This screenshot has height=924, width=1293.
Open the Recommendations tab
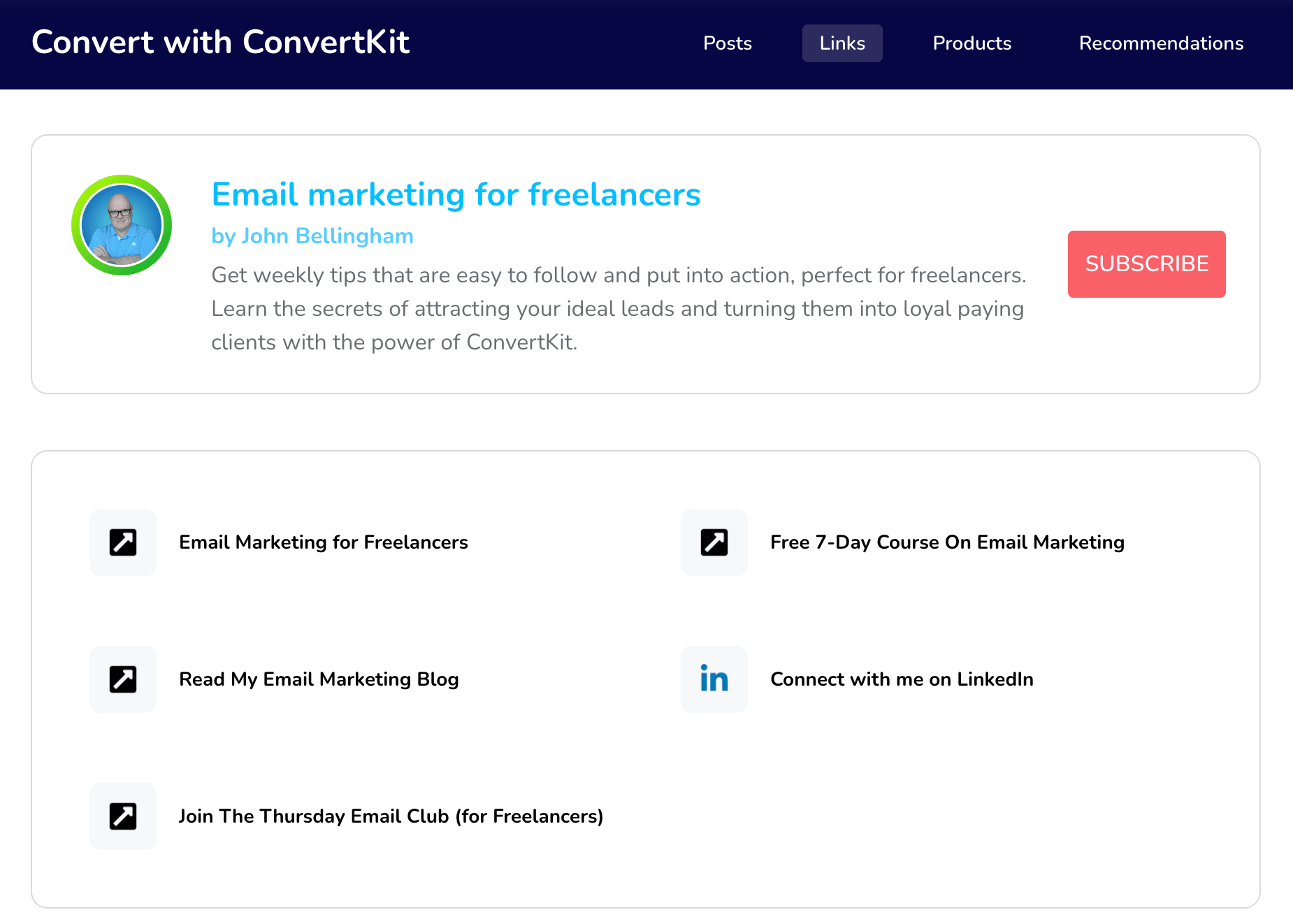(1161, 43)
